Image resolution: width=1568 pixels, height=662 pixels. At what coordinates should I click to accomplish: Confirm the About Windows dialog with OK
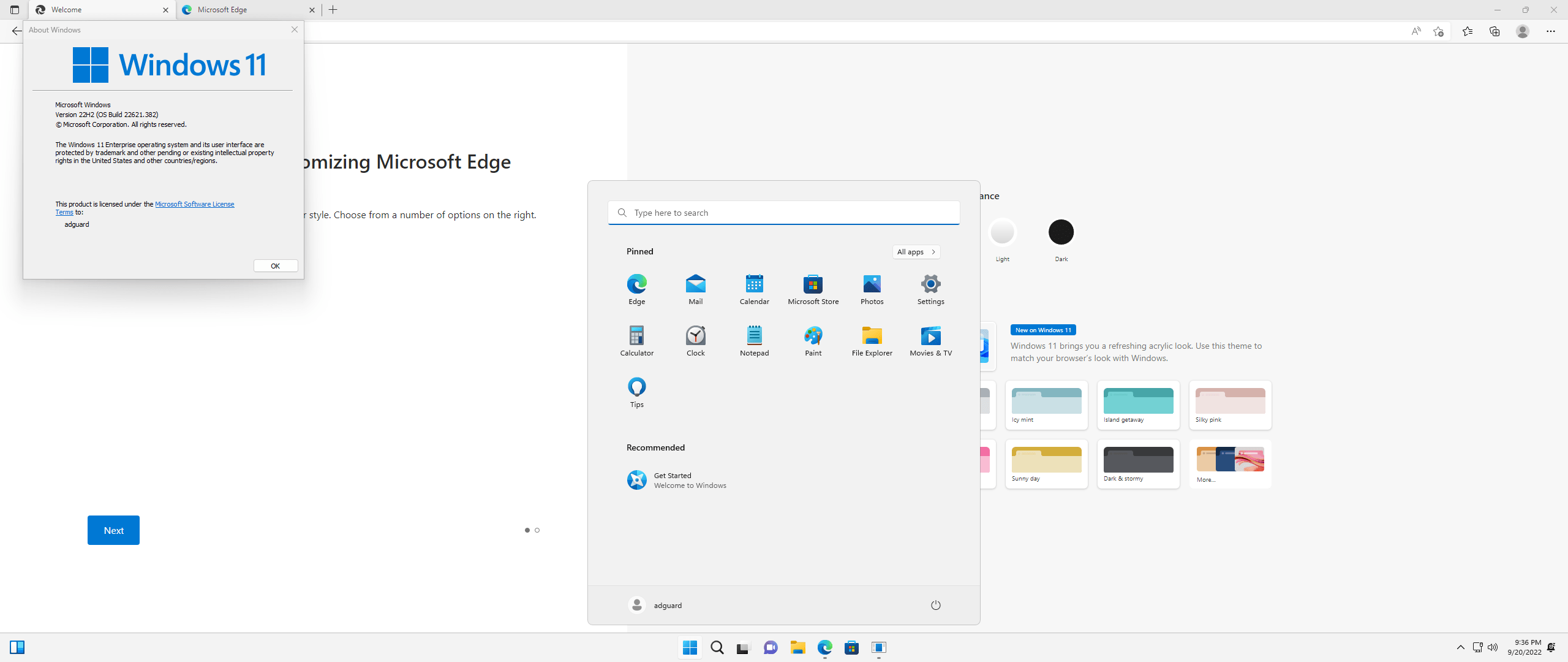(275, 265)
